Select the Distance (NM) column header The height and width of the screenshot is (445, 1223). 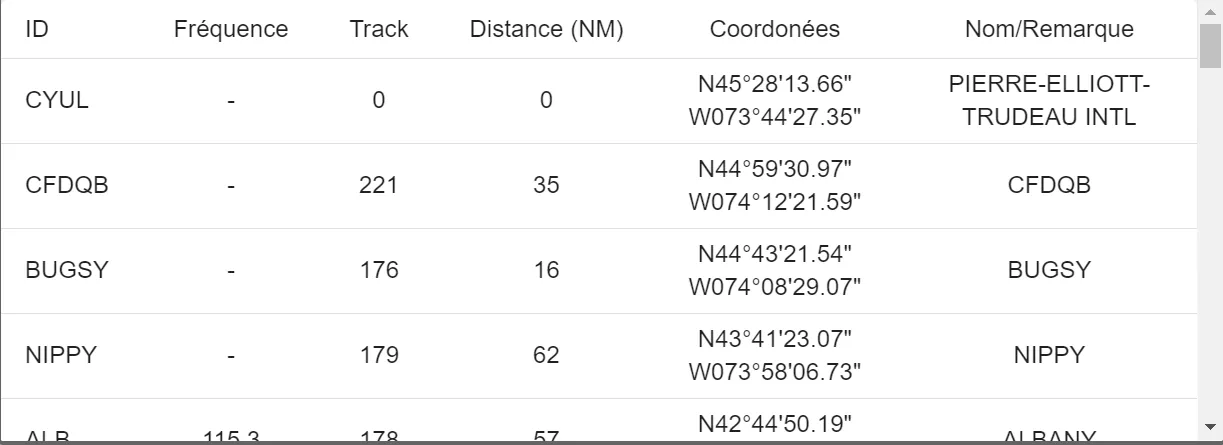(x=547, y=29)
